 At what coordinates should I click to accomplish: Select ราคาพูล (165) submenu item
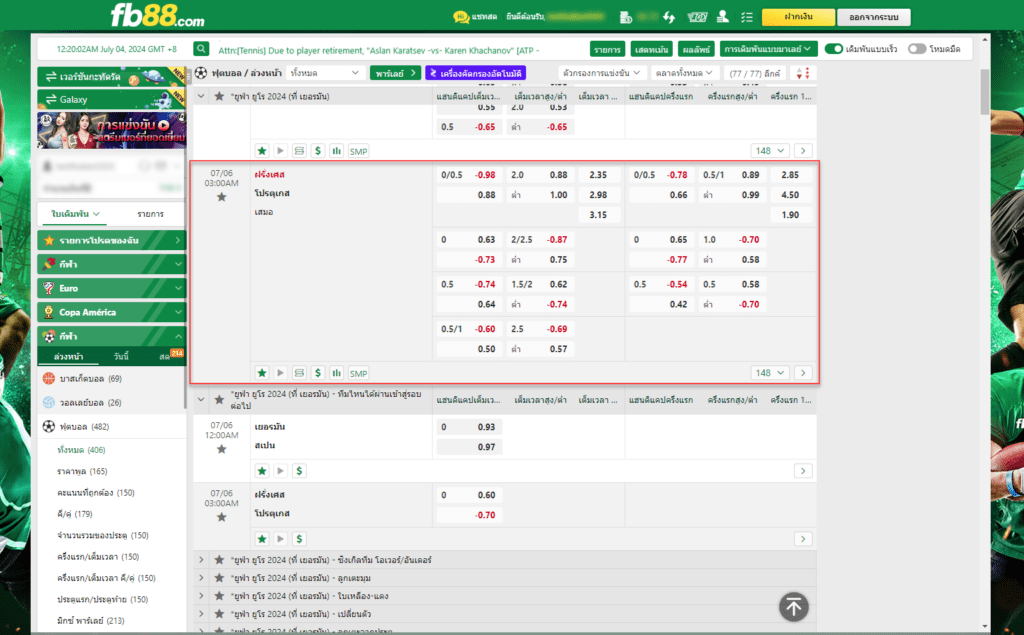point(82,471)
